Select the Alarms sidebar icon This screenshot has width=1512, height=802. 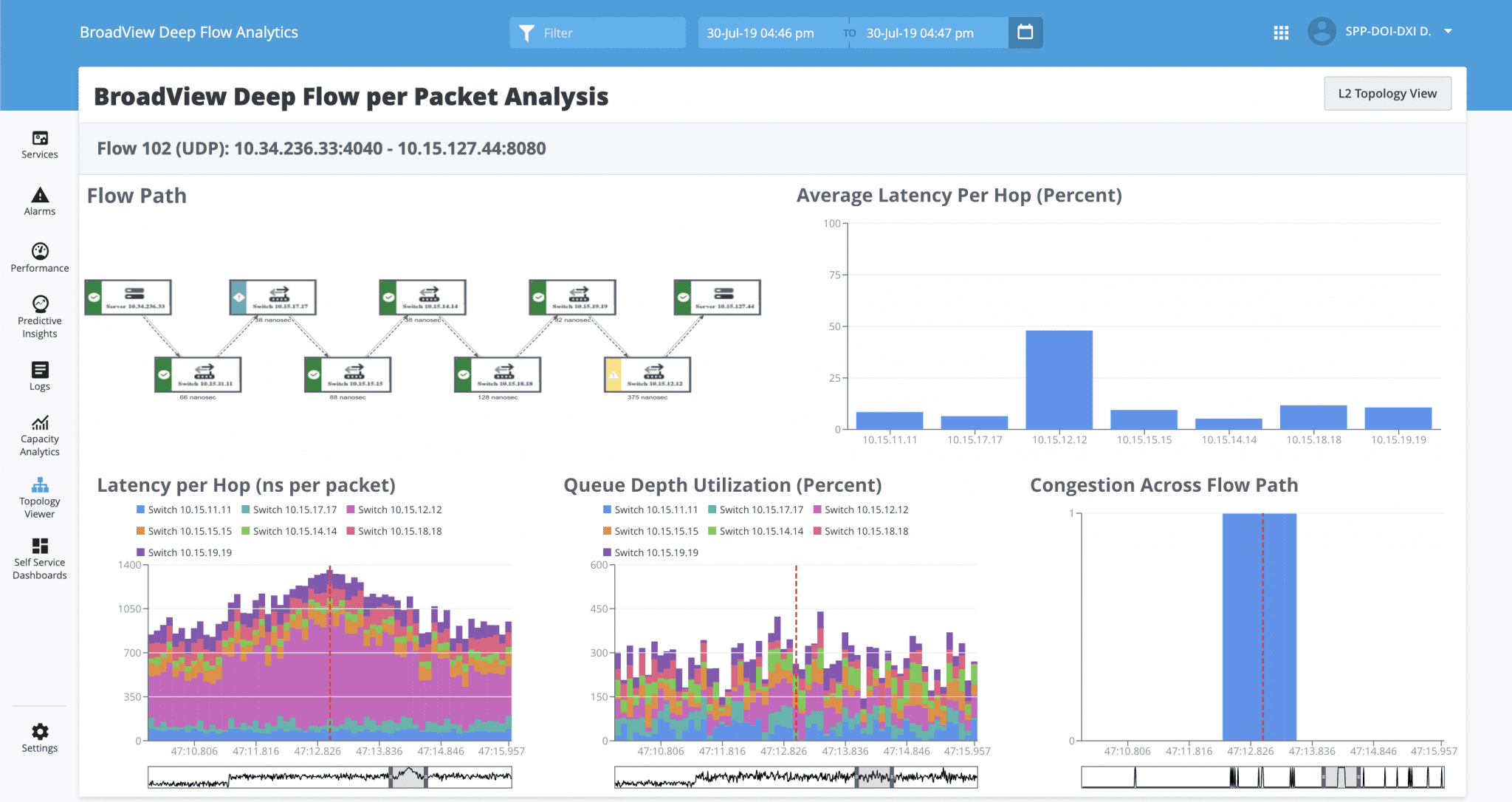click(x=39, y=201)
